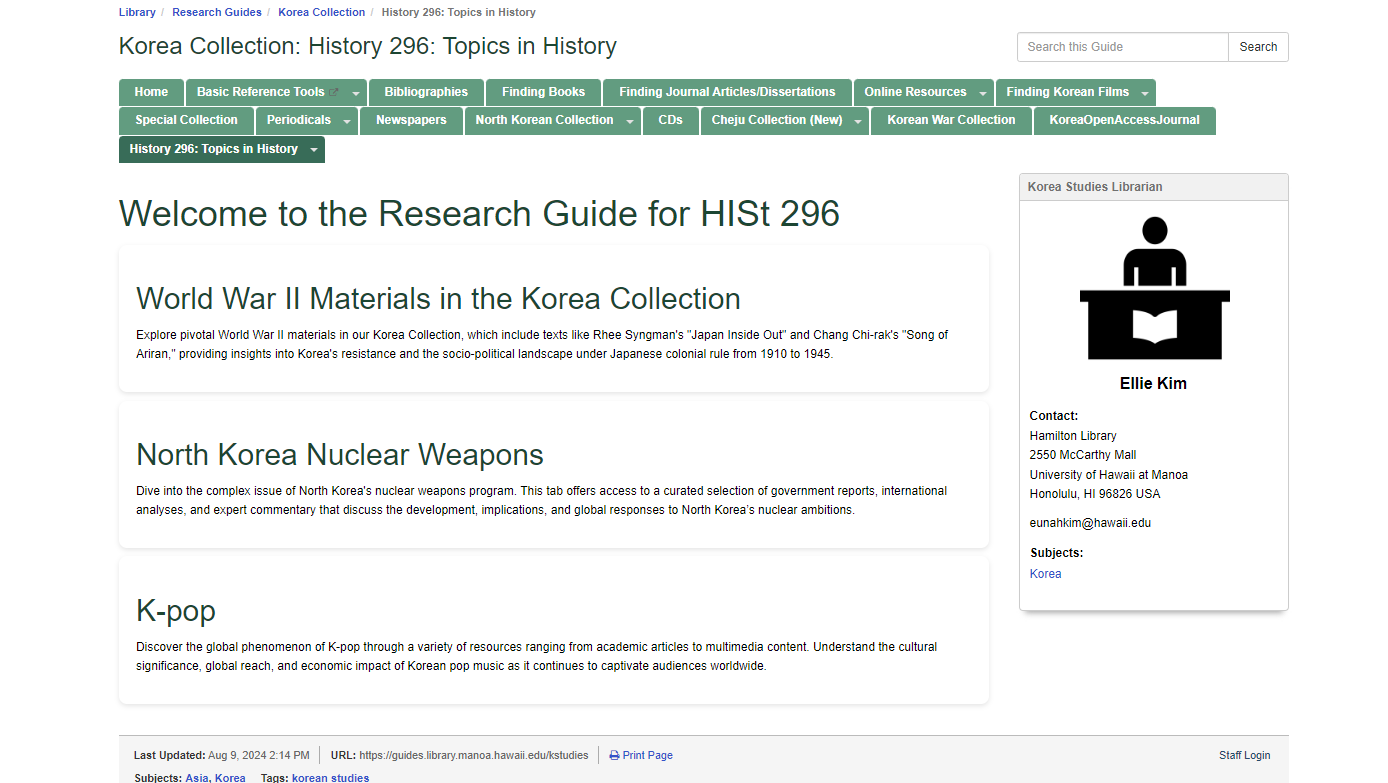Open the Research Guides breadcrumb link
The image size is (1388, 783).
pyautogui.click(x=217, y=12)
